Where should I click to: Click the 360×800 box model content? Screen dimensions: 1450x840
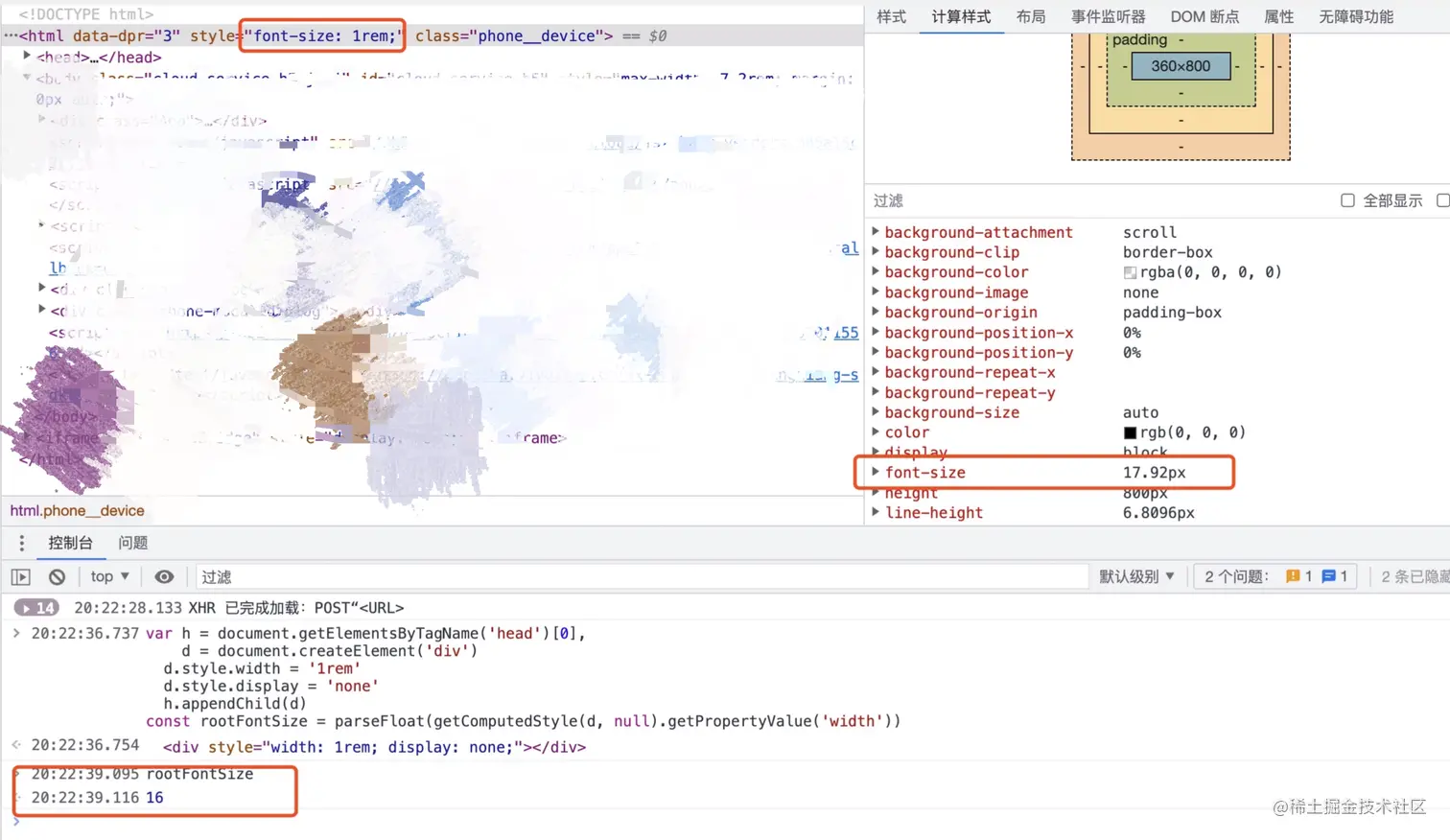(1181, 66)
